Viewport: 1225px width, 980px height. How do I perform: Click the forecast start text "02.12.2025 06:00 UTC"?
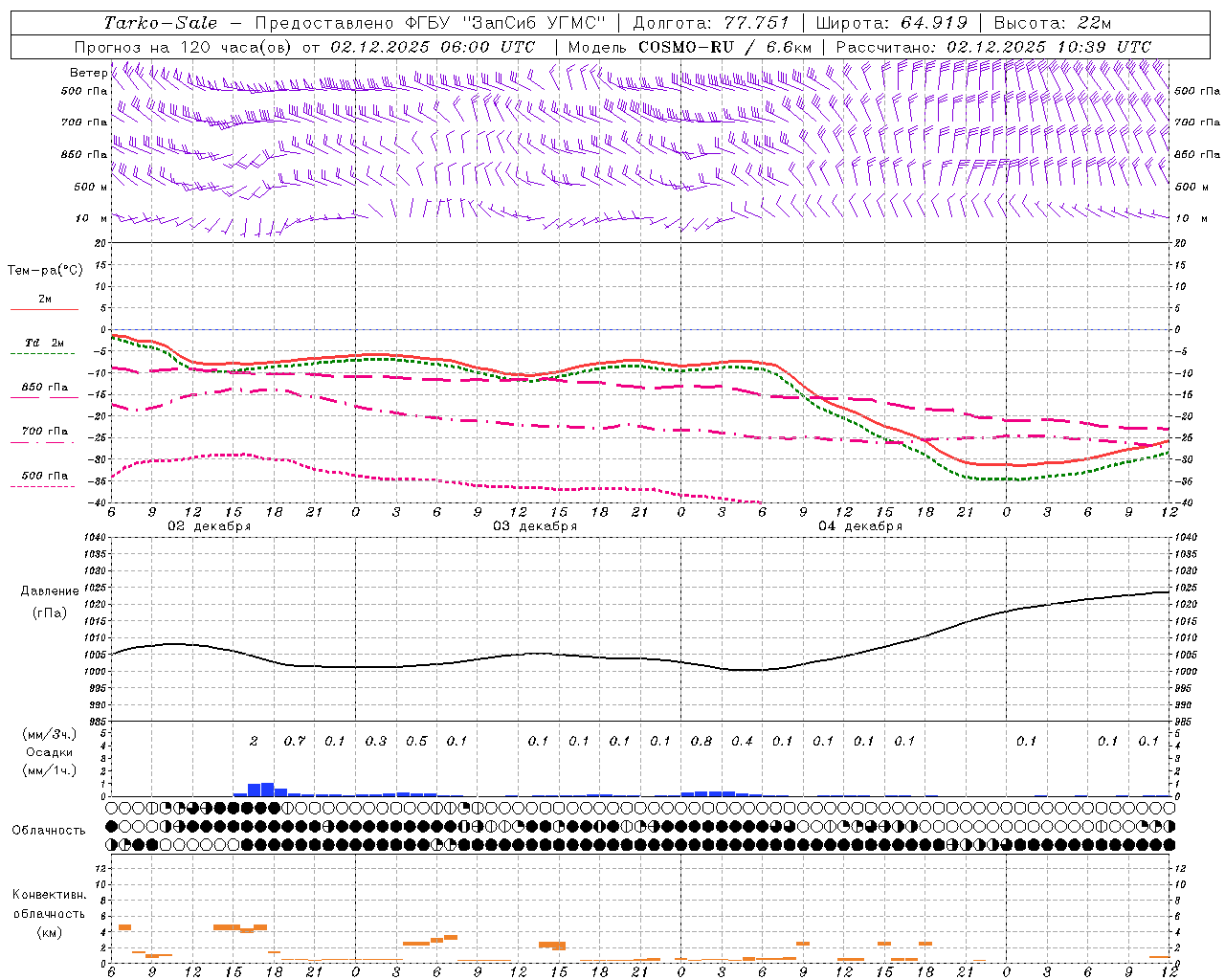(x=433, y=47)
